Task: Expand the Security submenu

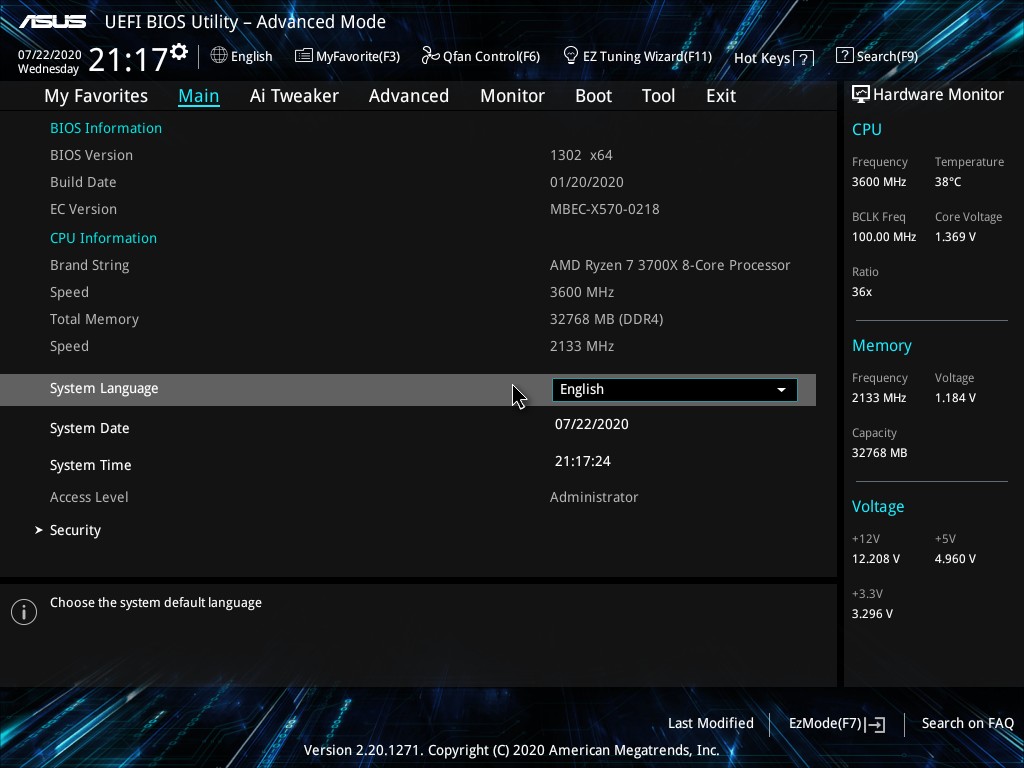Action: 75,530
